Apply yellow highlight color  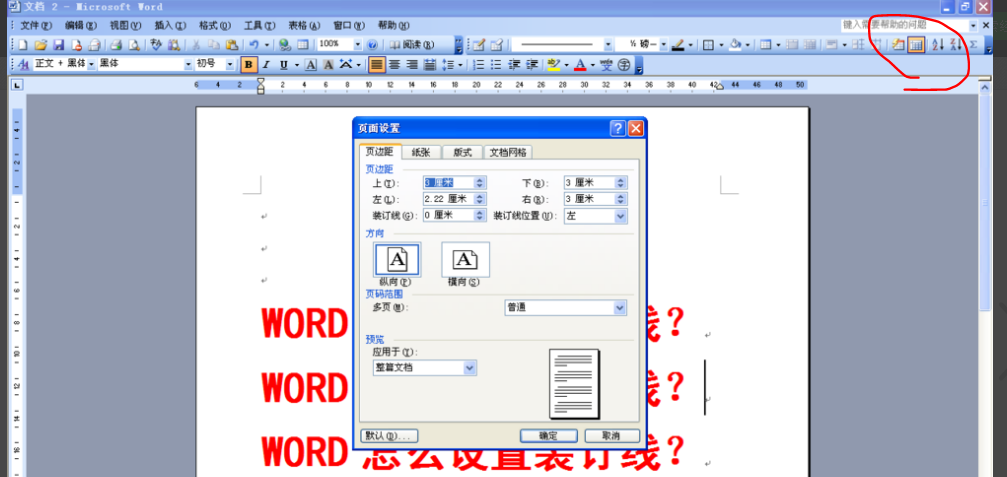pos(554,65)
